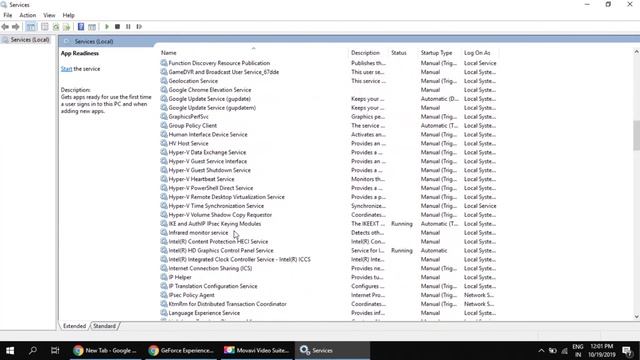Open taskbar Search magnifier icon

point(33,351)
